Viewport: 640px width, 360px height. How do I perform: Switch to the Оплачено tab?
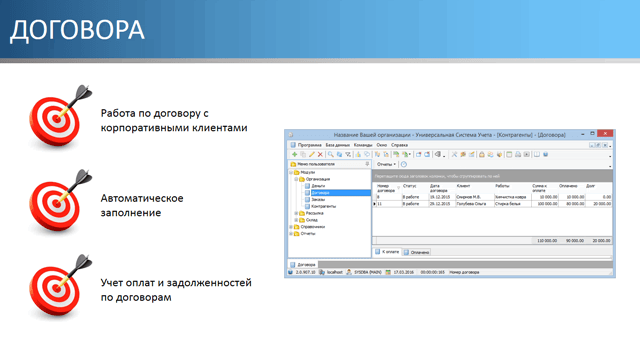tap(417, 252)
